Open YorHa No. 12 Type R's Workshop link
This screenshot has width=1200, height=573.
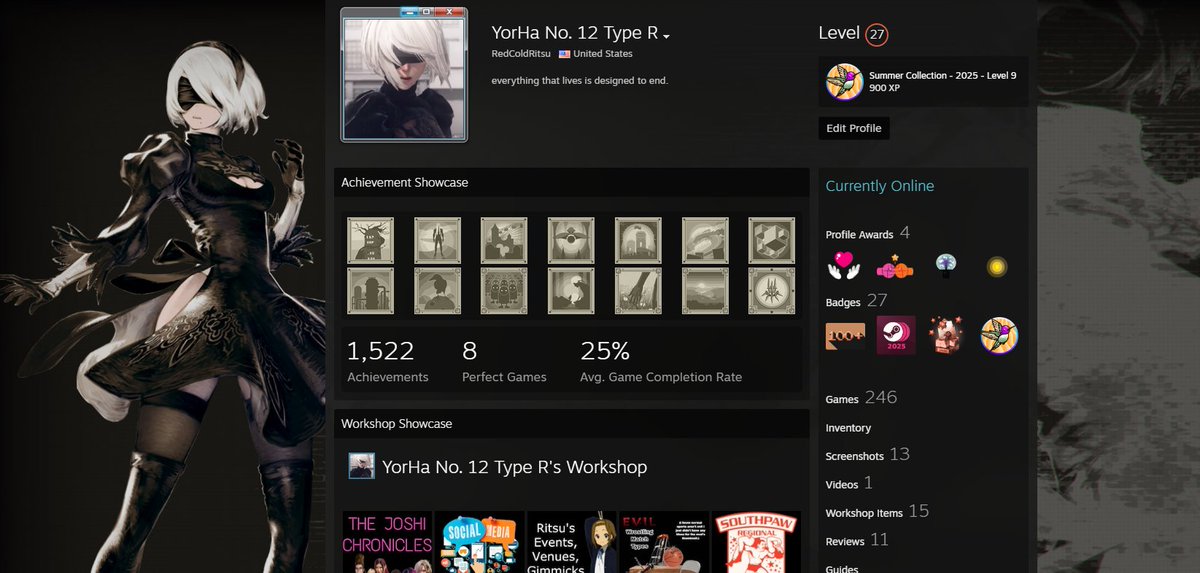point(514,467)
